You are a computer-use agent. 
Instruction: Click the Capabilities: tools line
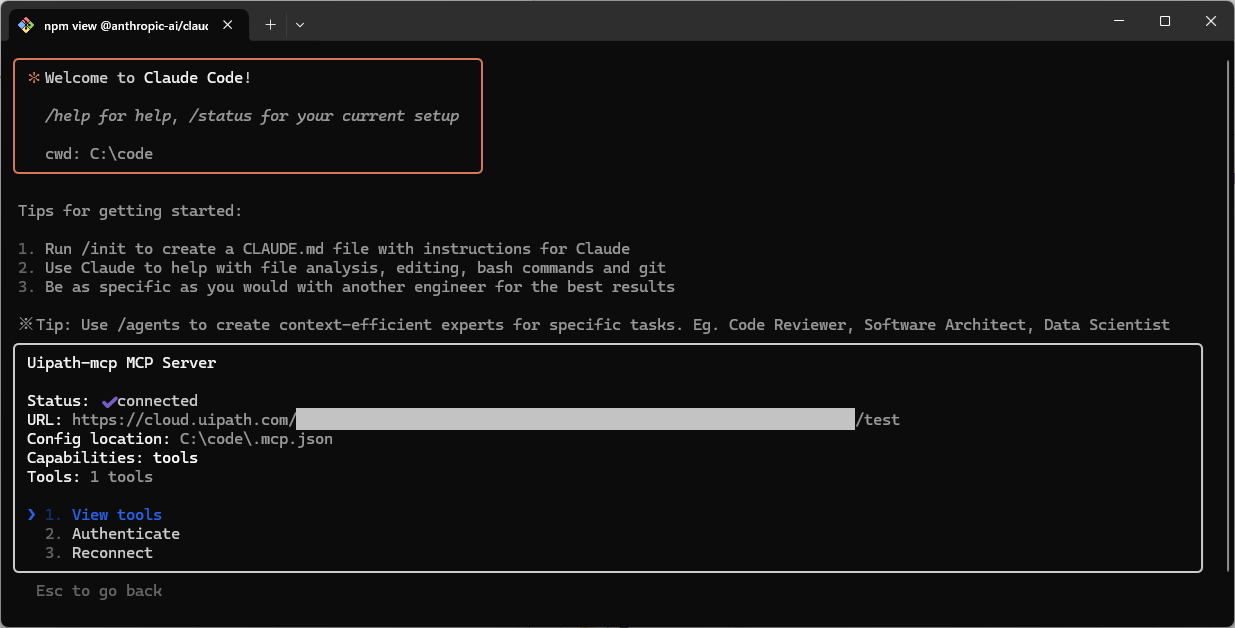pyautogui.click(x=112, y=458)
